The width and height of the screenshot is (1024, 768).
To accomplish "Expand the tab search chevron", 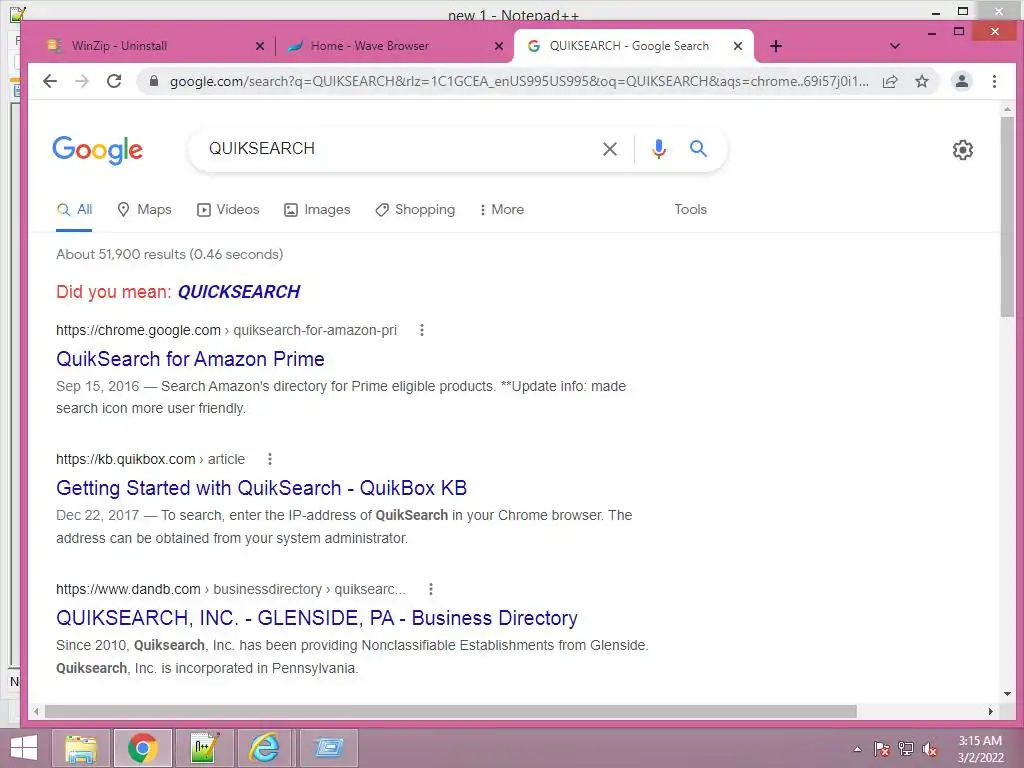I will (x=895, y=46).
